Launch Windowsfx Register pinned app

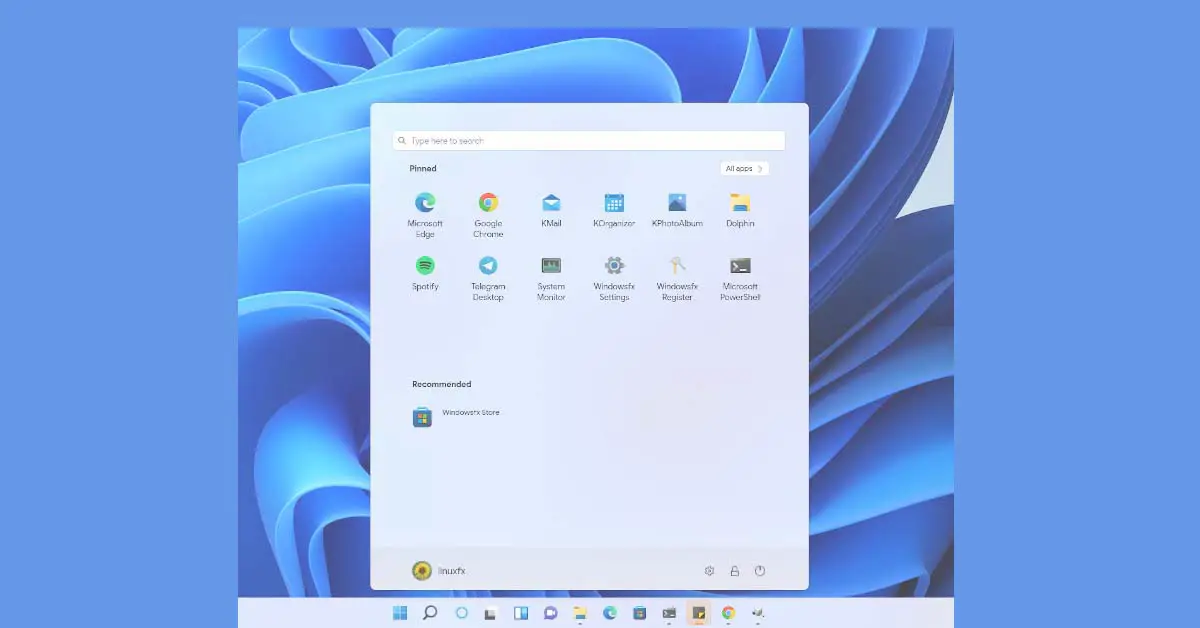coord(677,278)
